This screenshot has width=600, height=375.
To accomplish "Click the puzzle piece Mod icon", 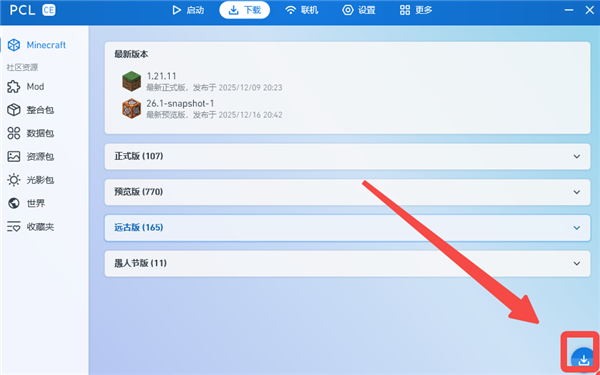I will [x=14, y=87].
